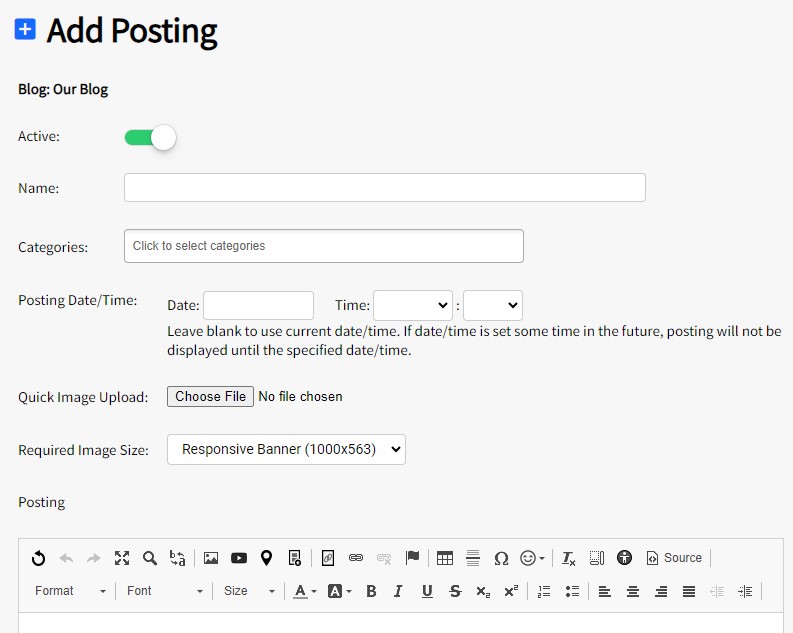
Task: Click the blue plus icon beside Add Posting
Action: pos(25,29)
